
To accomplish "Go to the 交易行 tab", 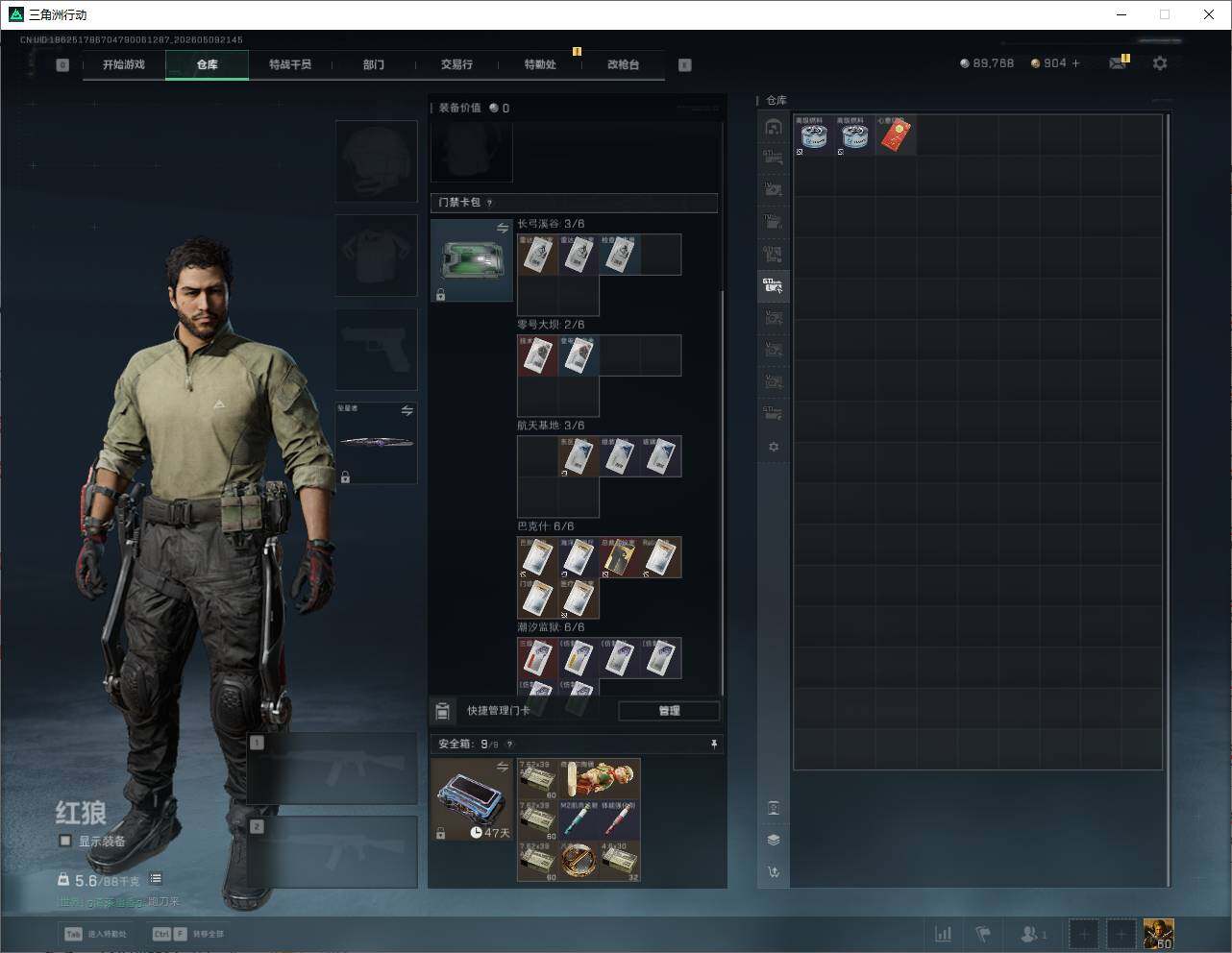I will (456, 64).
